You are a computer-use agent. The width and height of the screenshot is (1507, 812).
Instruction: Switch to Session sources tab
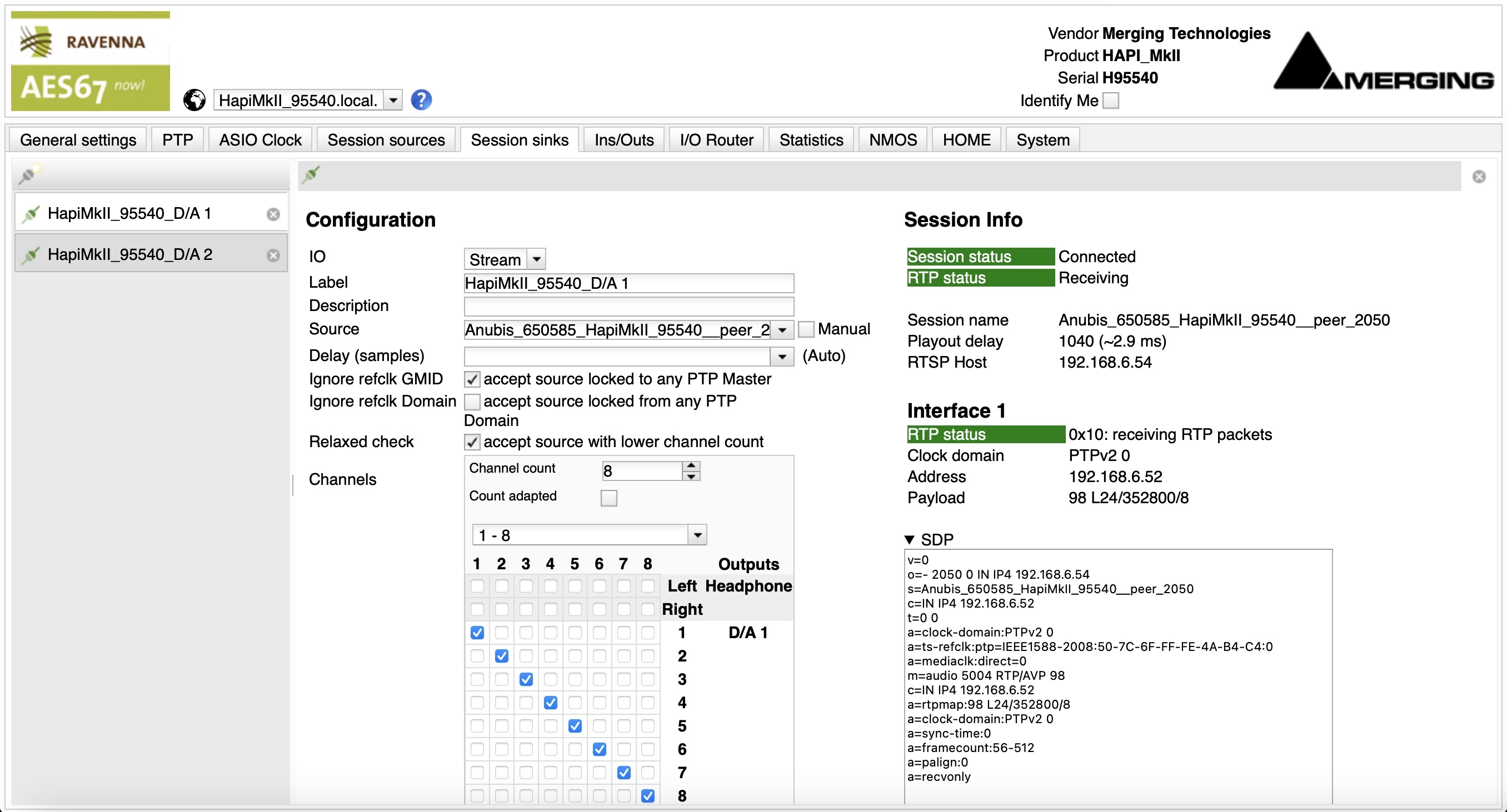(386, 140)
